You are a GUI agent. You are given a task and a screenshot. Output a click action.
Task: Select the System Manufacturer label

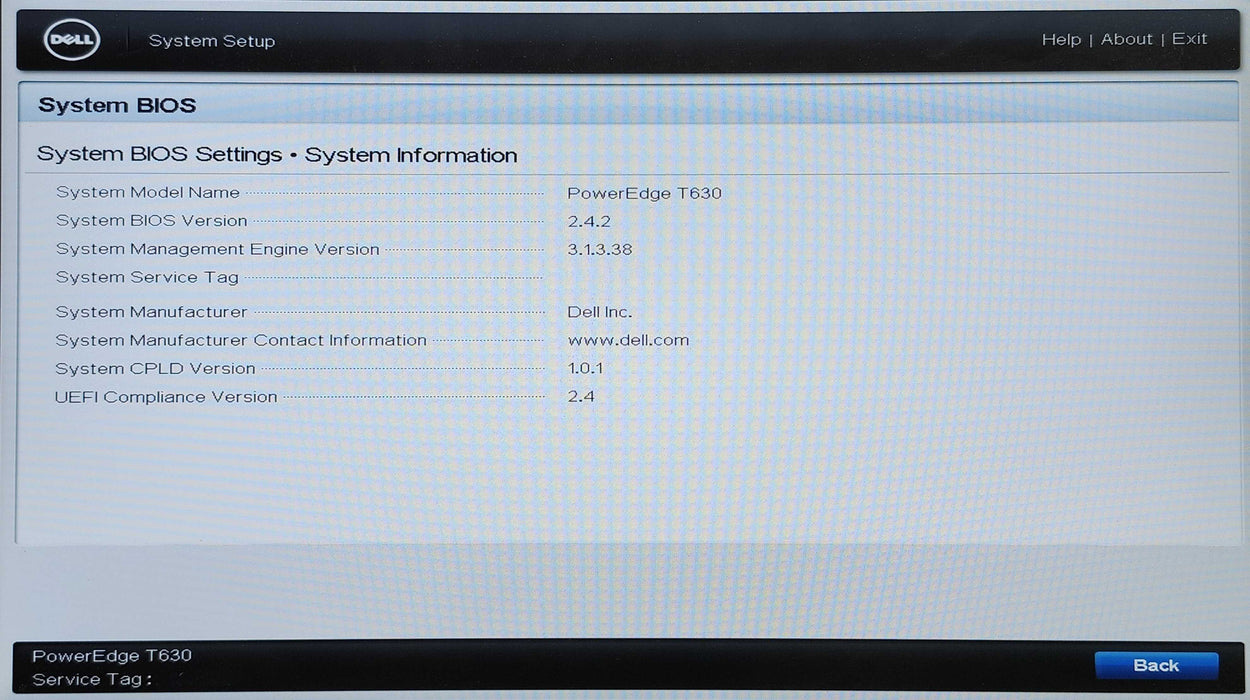pos(151,312)
